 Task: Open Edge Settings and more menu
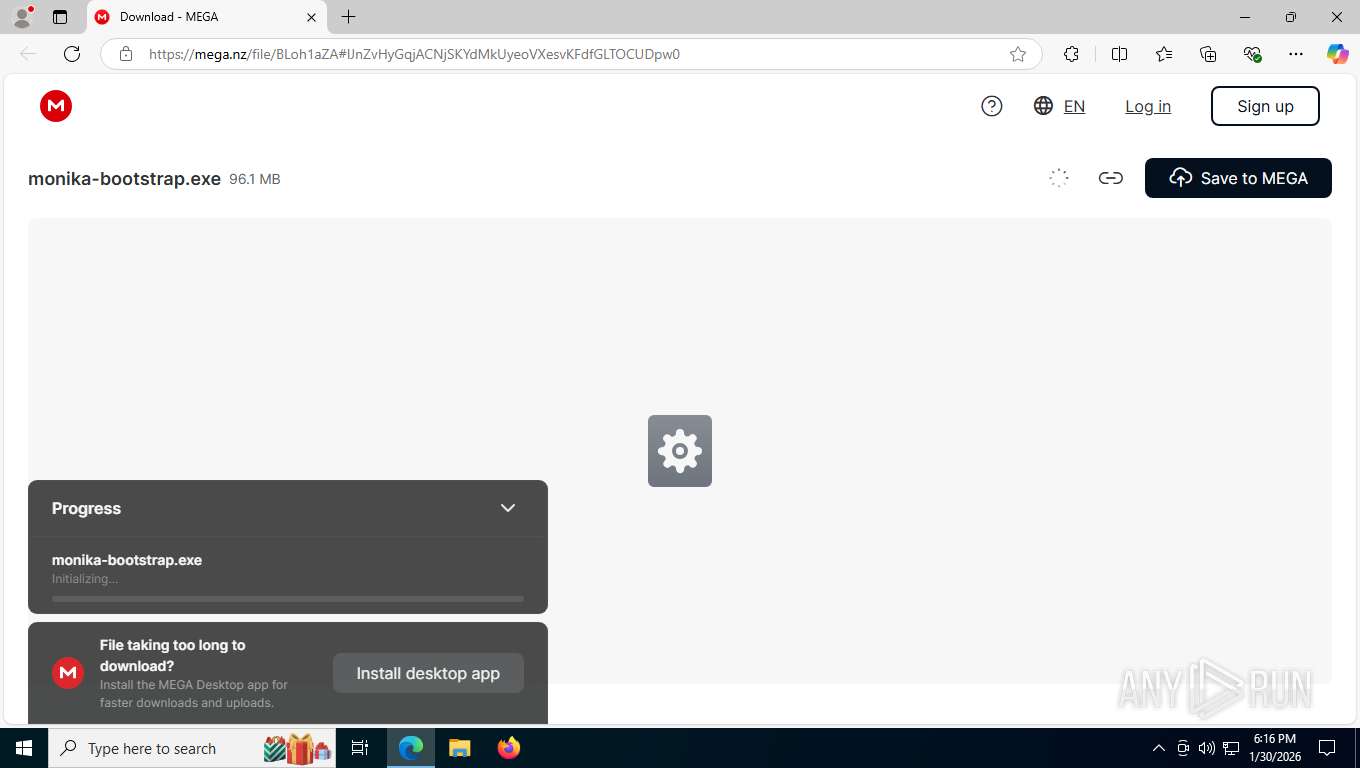(1296, 54)
